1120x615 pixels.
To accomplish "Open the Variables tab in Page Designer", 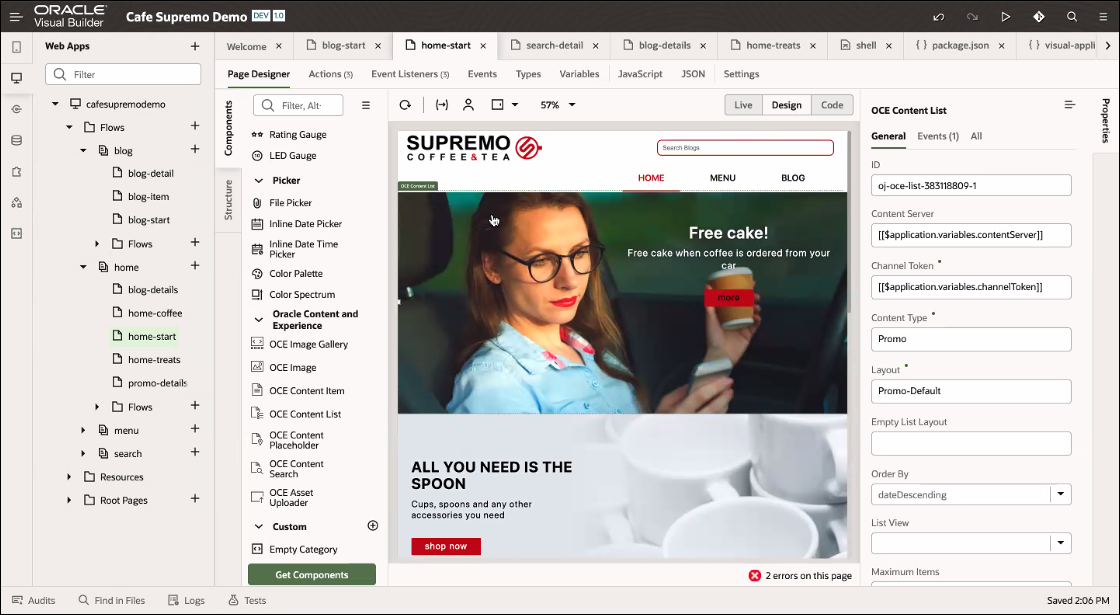I will 580,74.
